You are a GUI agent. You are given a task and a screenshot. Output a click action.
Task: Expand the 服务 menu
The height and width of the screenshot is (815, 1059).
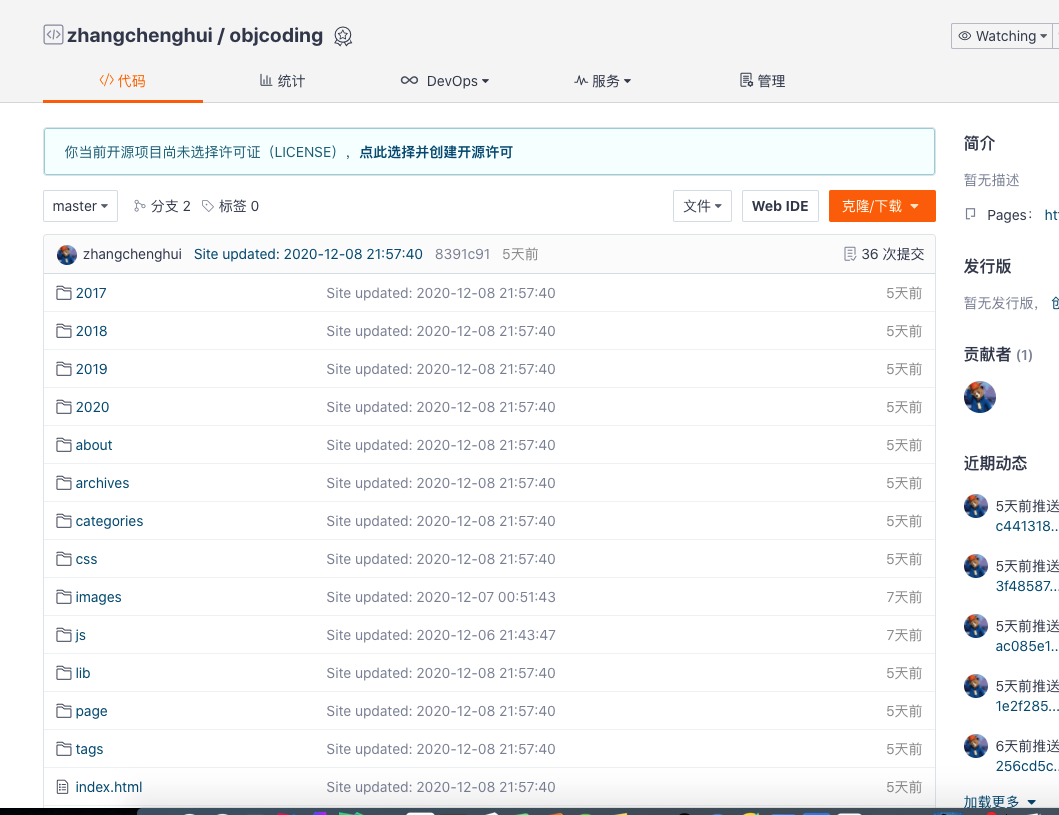click(x=602, y=81)
